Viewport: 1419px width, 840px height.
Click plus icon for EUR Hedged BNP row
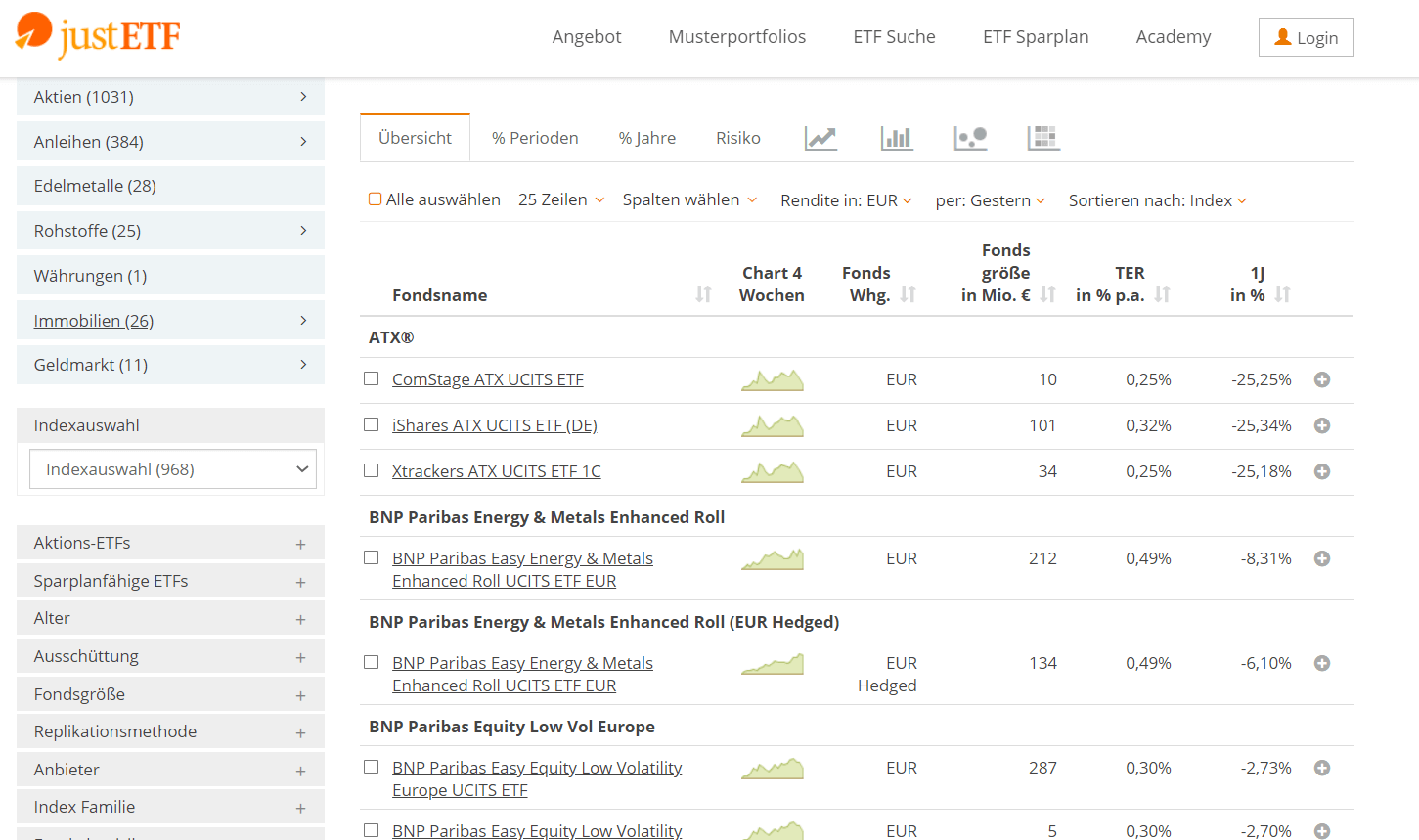tap(1322, 663)
